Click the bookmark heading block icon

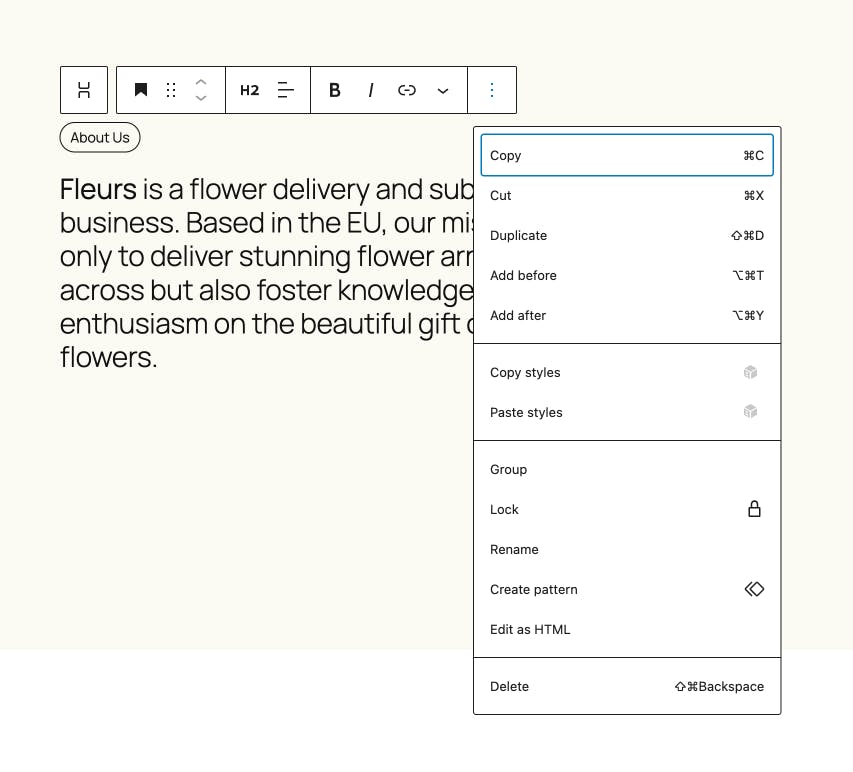141,90
